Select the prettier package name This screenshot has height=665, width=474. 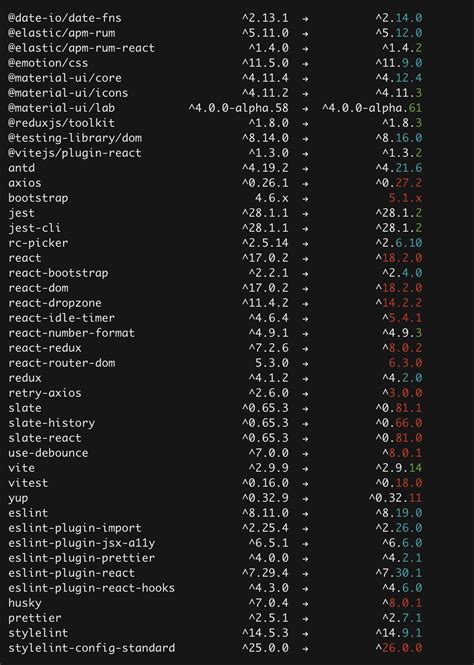(35, 618)
